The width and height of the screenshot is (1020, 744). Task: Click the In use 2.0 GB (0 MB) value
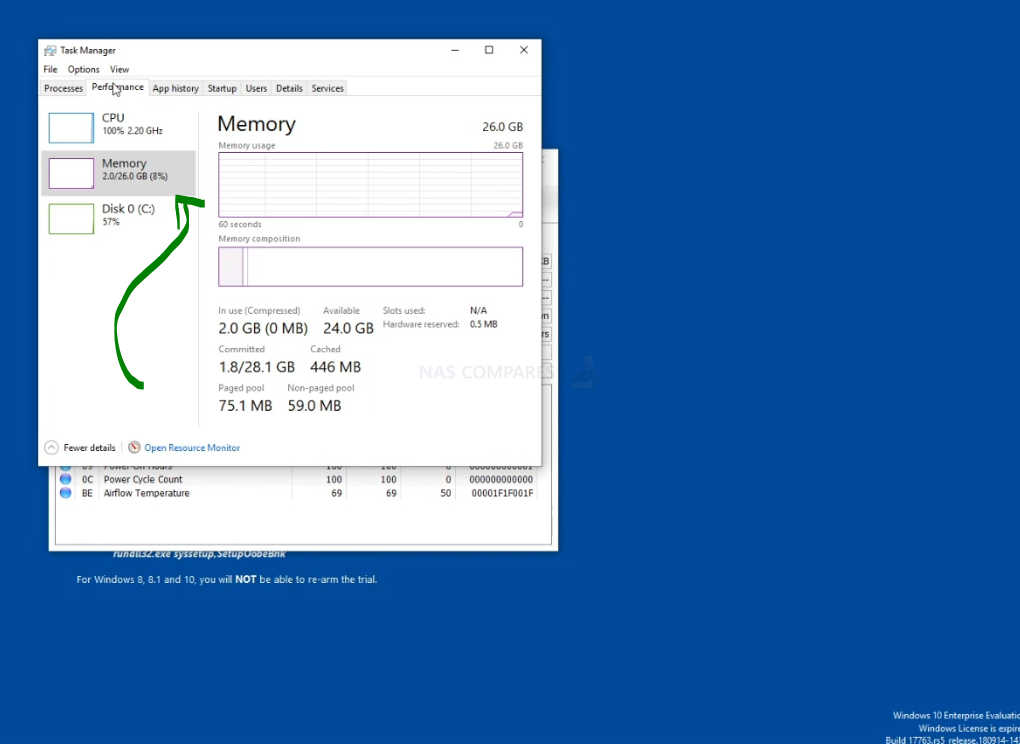pyautogui.click(x=263, y=328)
